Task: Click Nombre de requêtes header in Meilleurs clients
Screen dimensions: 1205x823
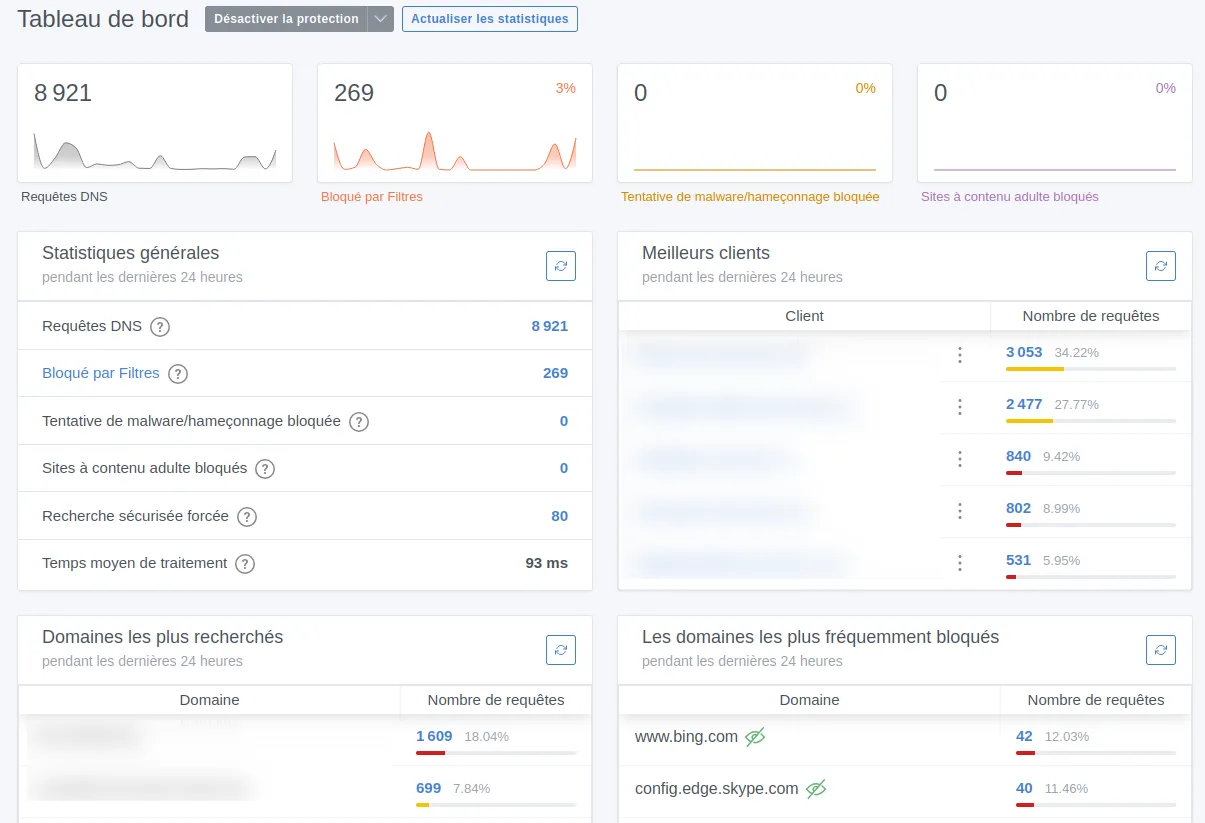Action: [1091, 316]
